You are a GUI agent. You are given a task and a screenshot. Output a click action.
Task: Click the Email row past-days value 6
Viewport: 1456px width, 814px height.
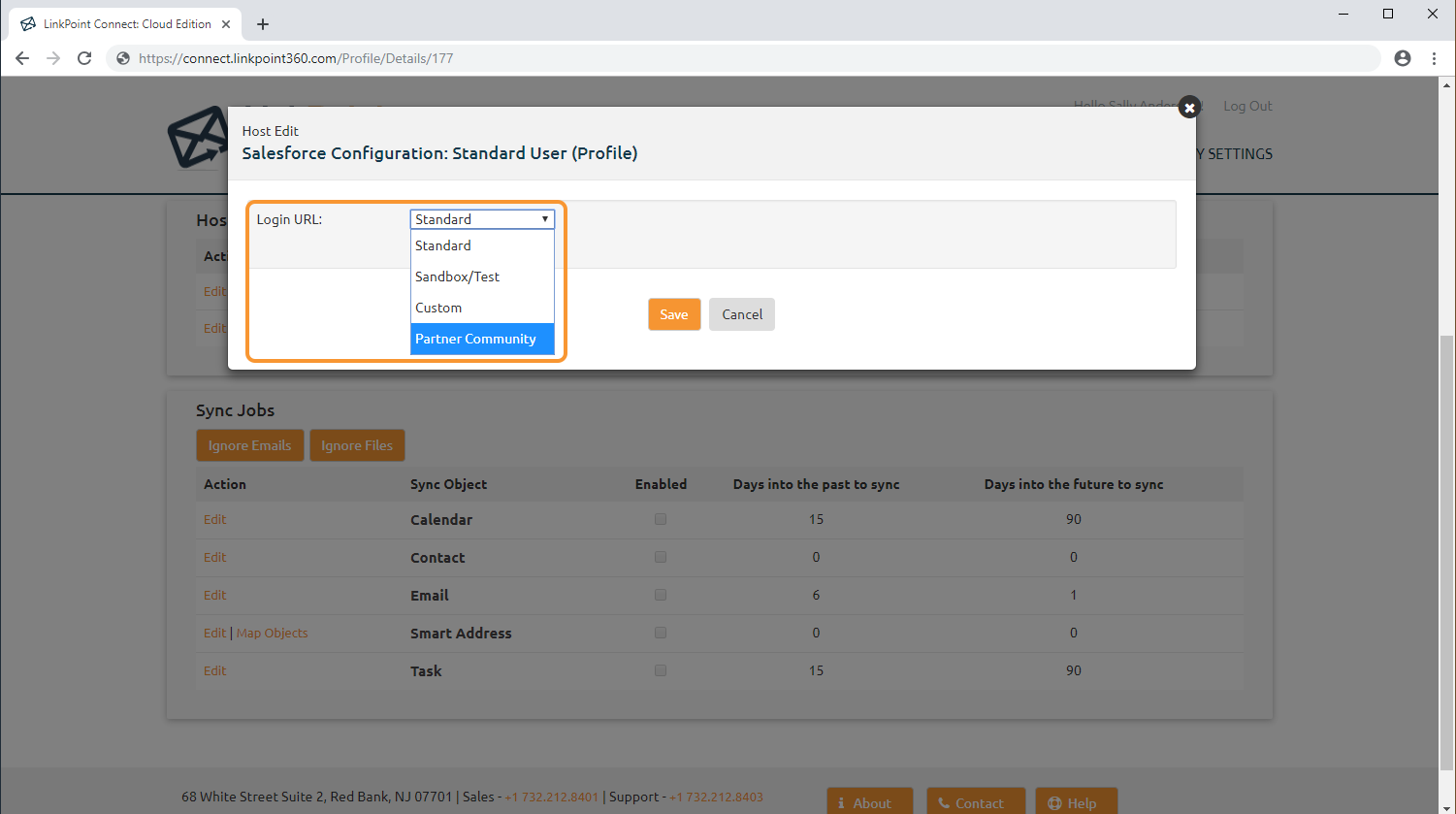816,595
